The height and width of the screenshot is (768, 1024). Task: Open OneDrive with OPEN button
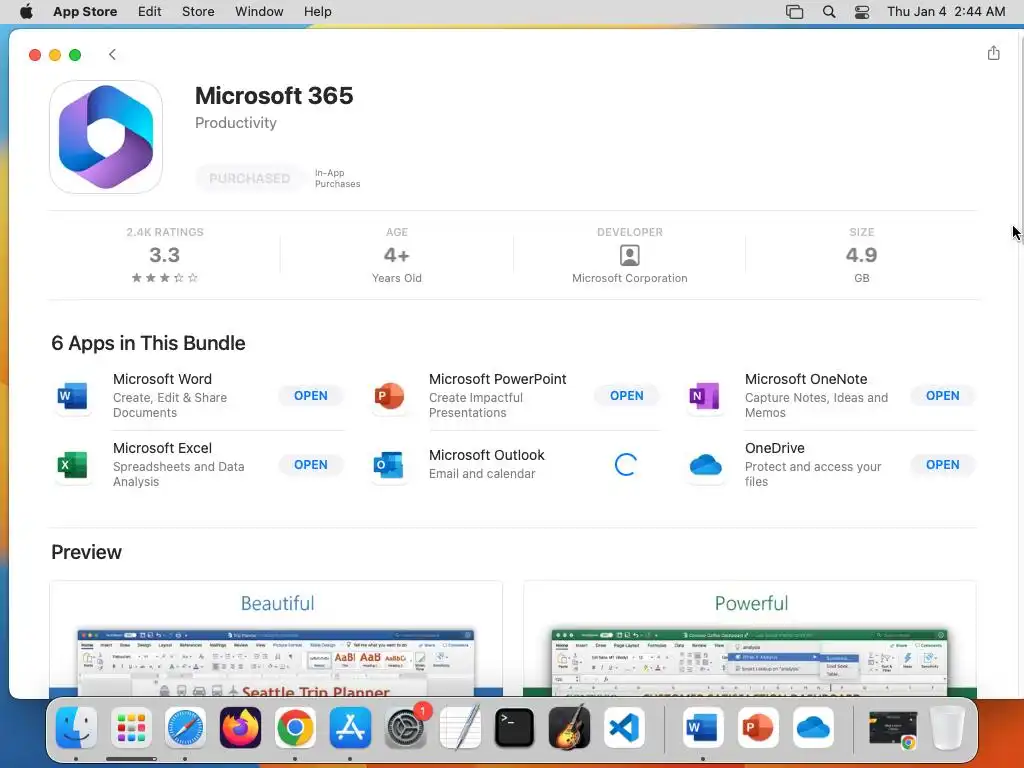tap(943, 465)
